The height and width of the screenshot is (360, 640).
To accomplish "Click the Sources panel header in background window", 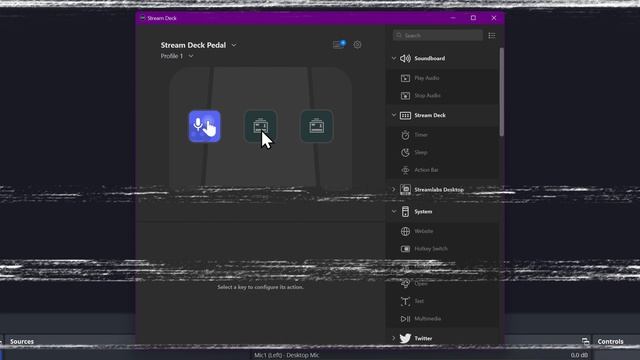I will click(22, 342).
